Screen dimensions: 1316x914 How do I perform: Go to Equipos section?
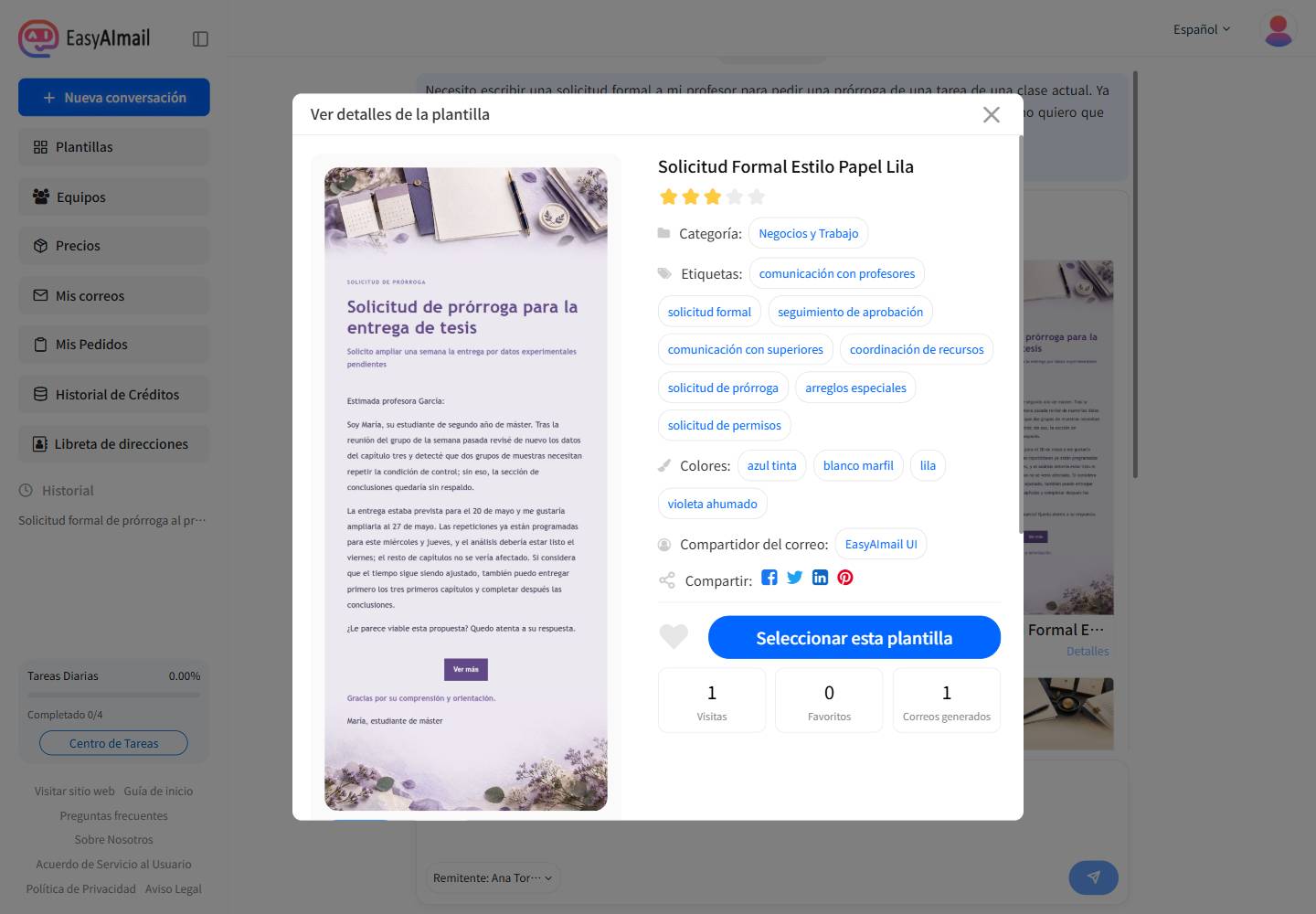pyautogui.click(x=114, y=197)
